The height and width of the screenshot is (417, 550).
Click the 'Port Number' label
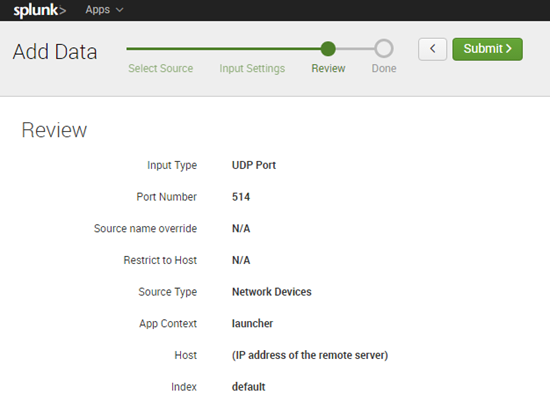point(167,197)
